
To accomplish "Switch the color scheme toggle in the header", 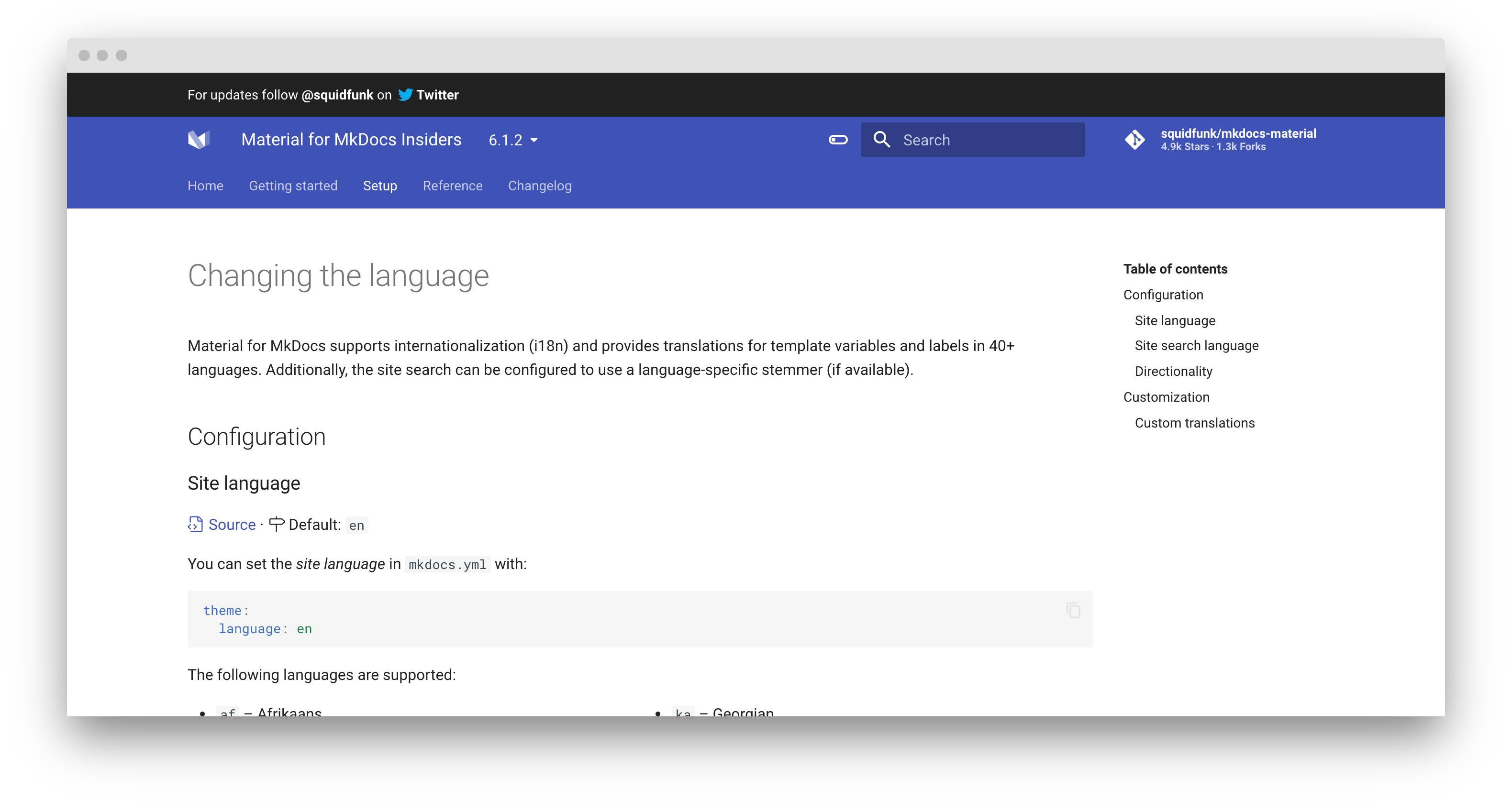I will (x=838, y=140).
